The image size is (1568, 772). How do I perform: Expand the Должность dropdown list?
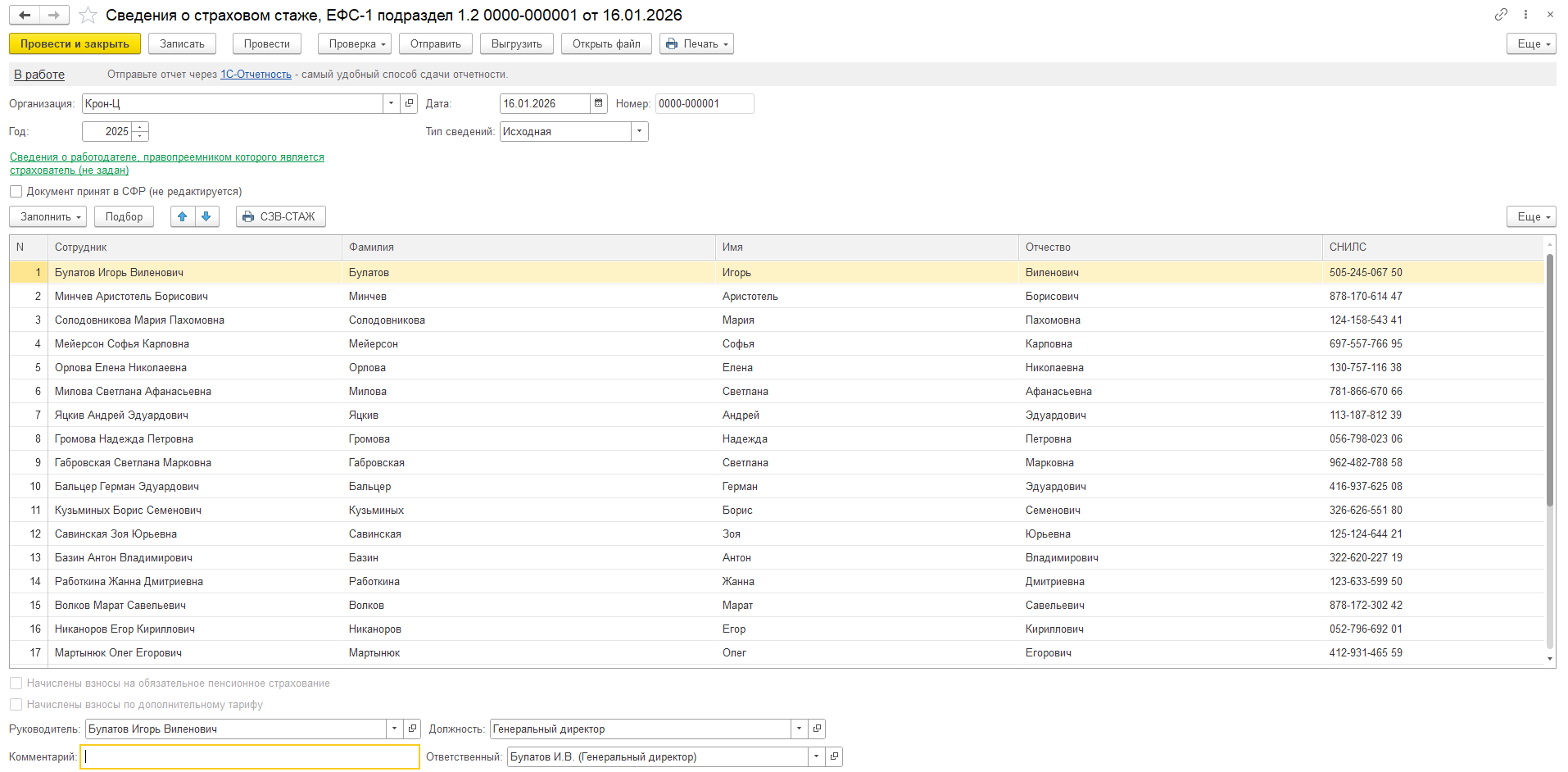coord(799,729)
